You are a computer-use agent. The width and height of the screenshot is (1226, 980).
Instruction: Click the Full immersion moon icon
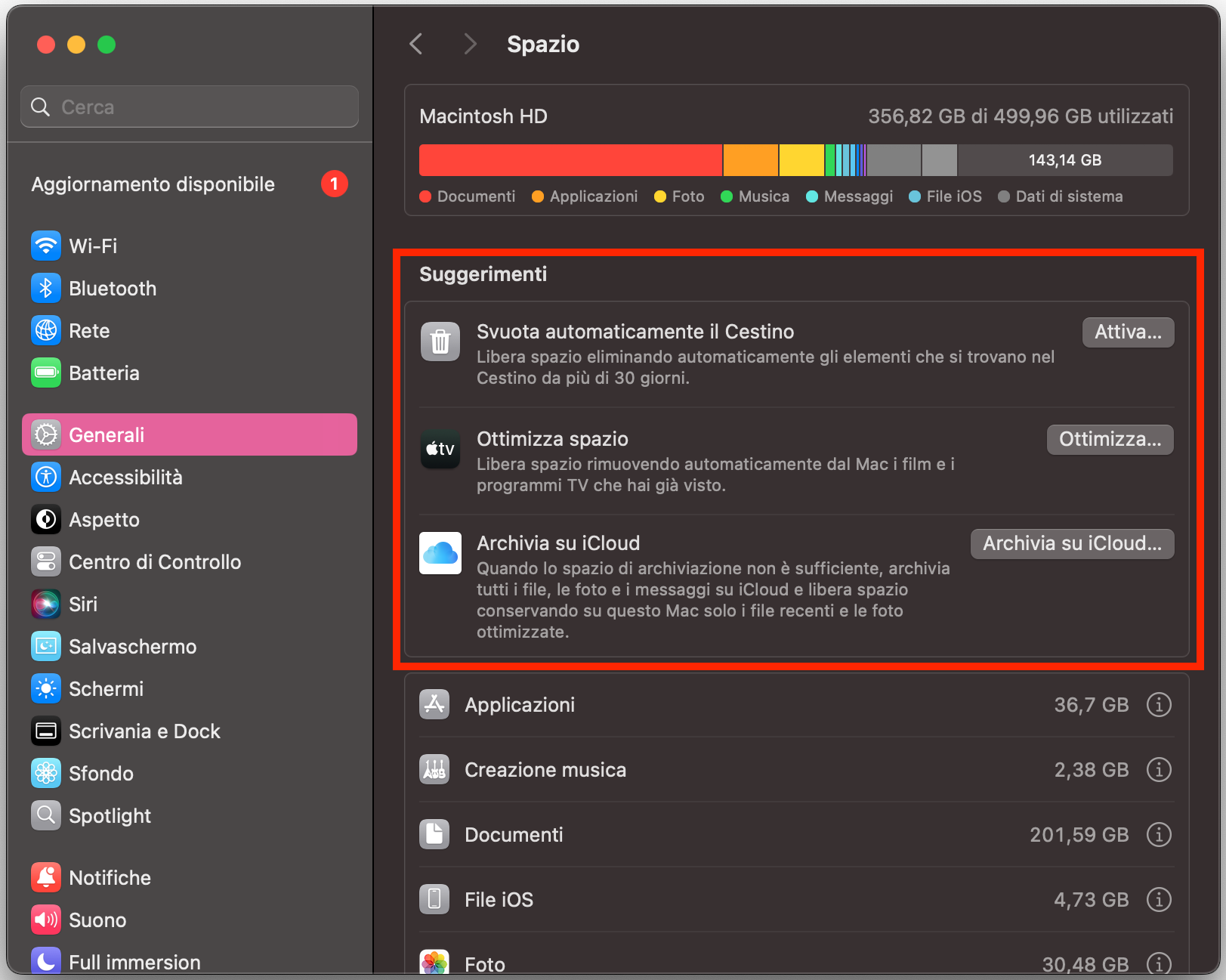click(46, 960)
